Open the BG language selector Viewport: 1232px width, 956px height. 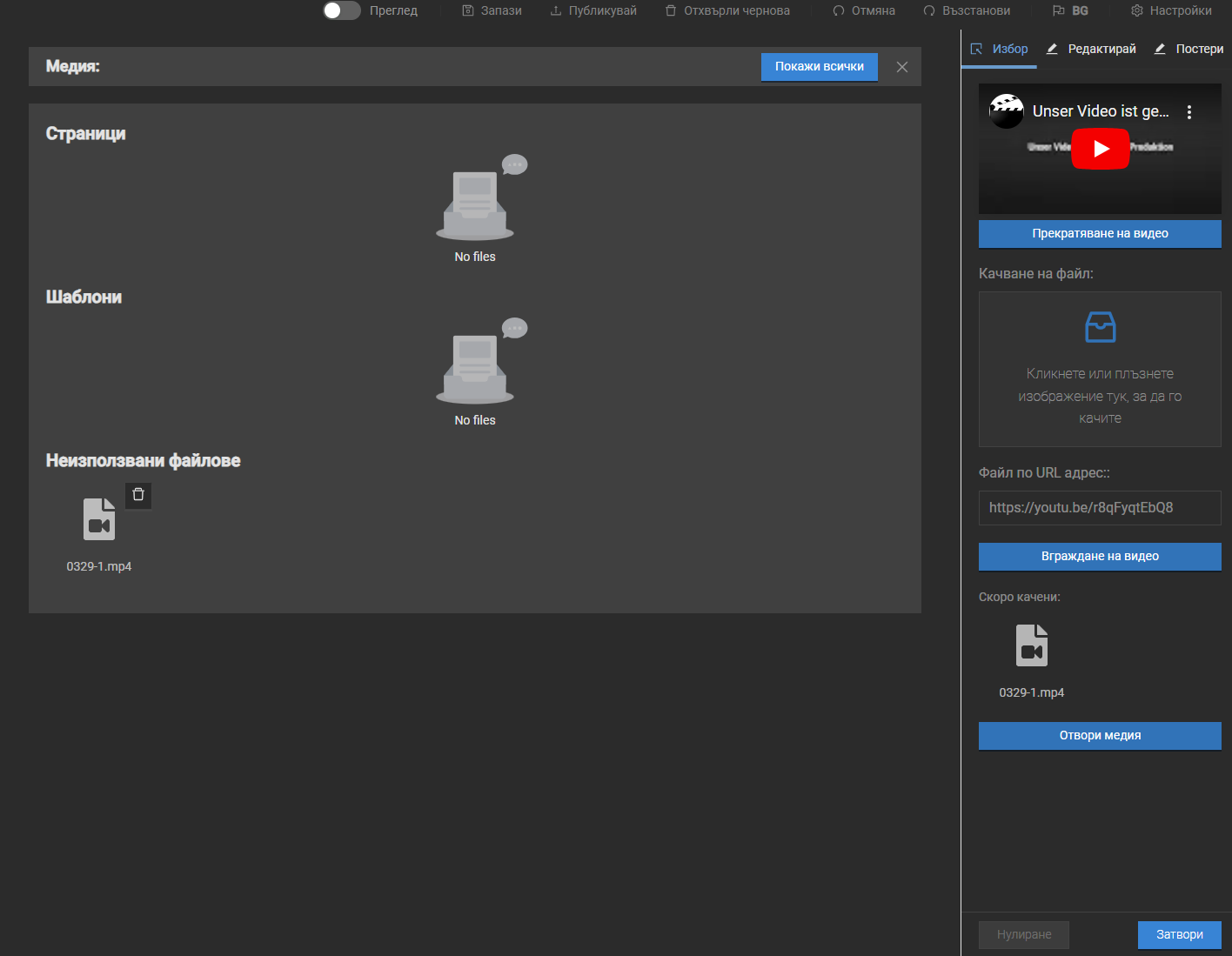[x=1070, y=10]
